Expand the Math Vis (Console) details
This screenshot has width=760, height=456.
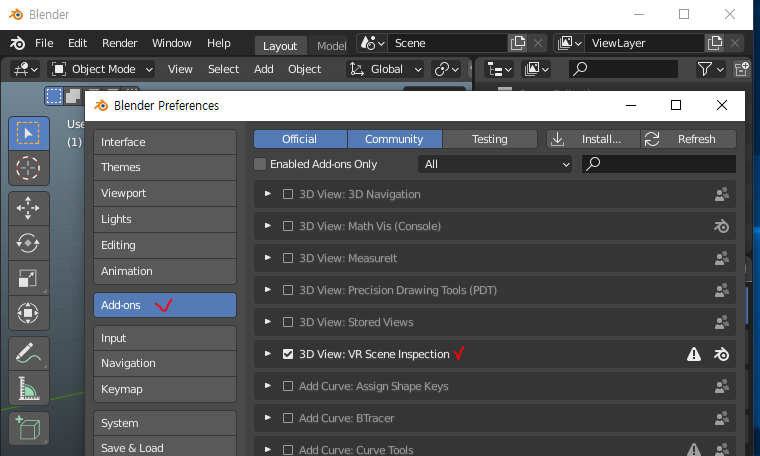(268, 226)
